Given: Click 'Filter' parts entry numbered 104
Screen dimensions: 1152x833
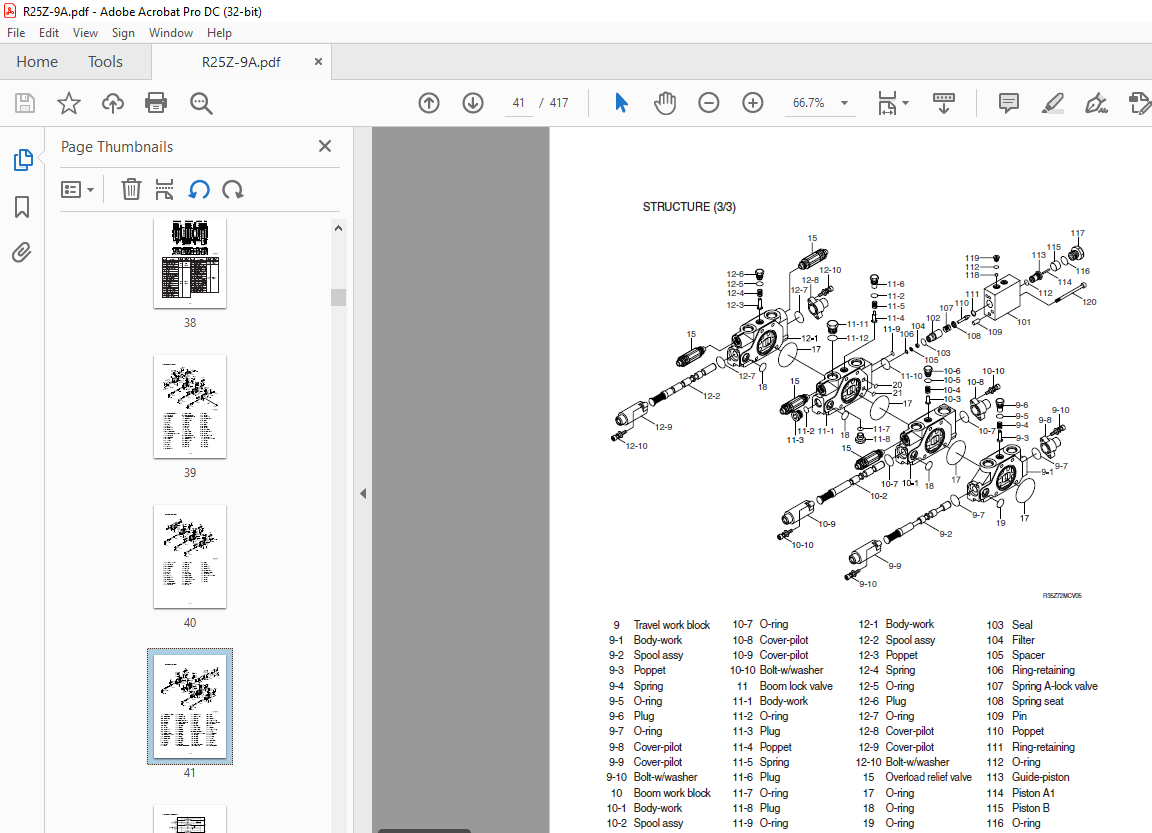Looking at the screenshot, I should 1023,640.
